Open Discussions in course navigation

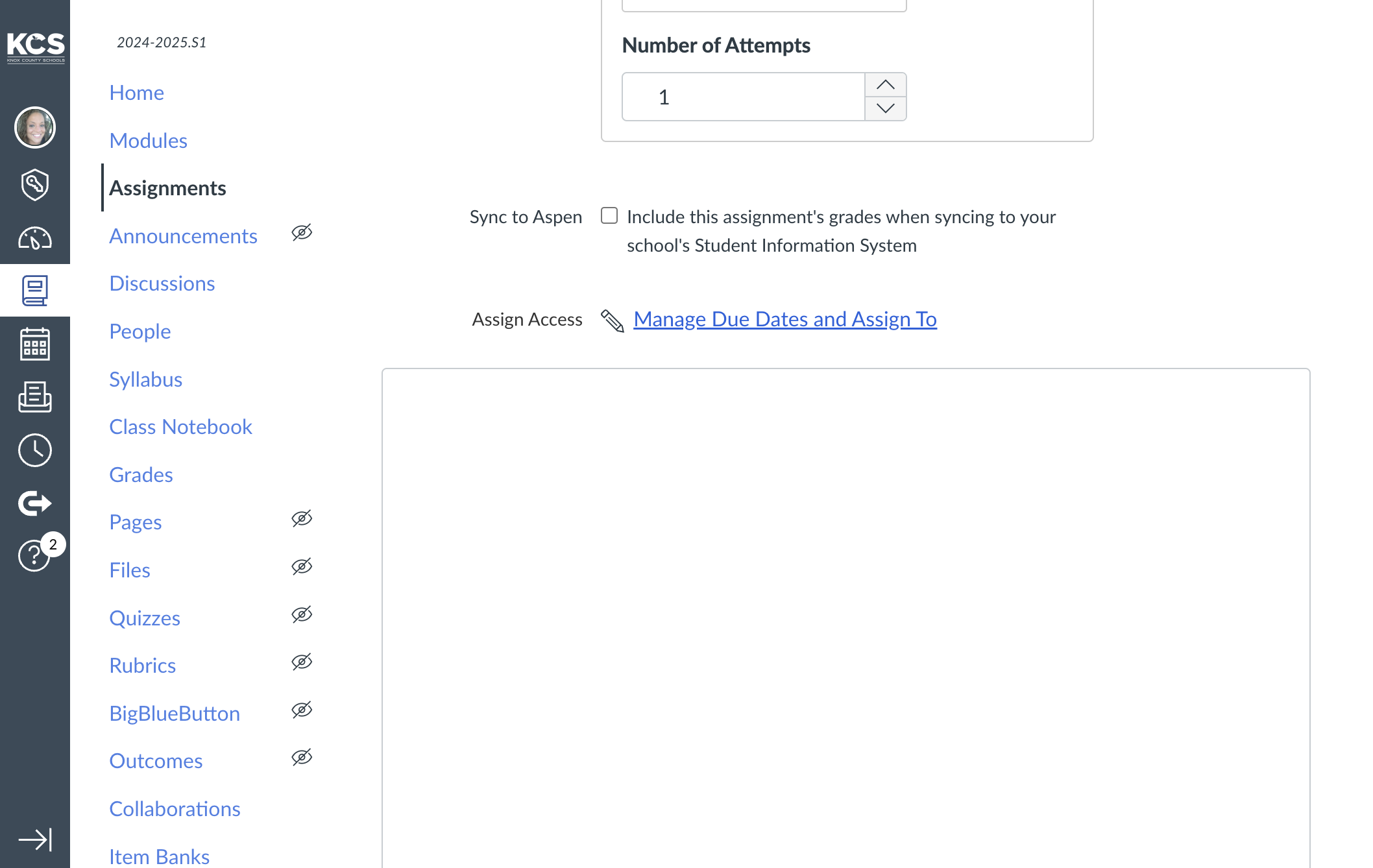click(x=162, y=283)
